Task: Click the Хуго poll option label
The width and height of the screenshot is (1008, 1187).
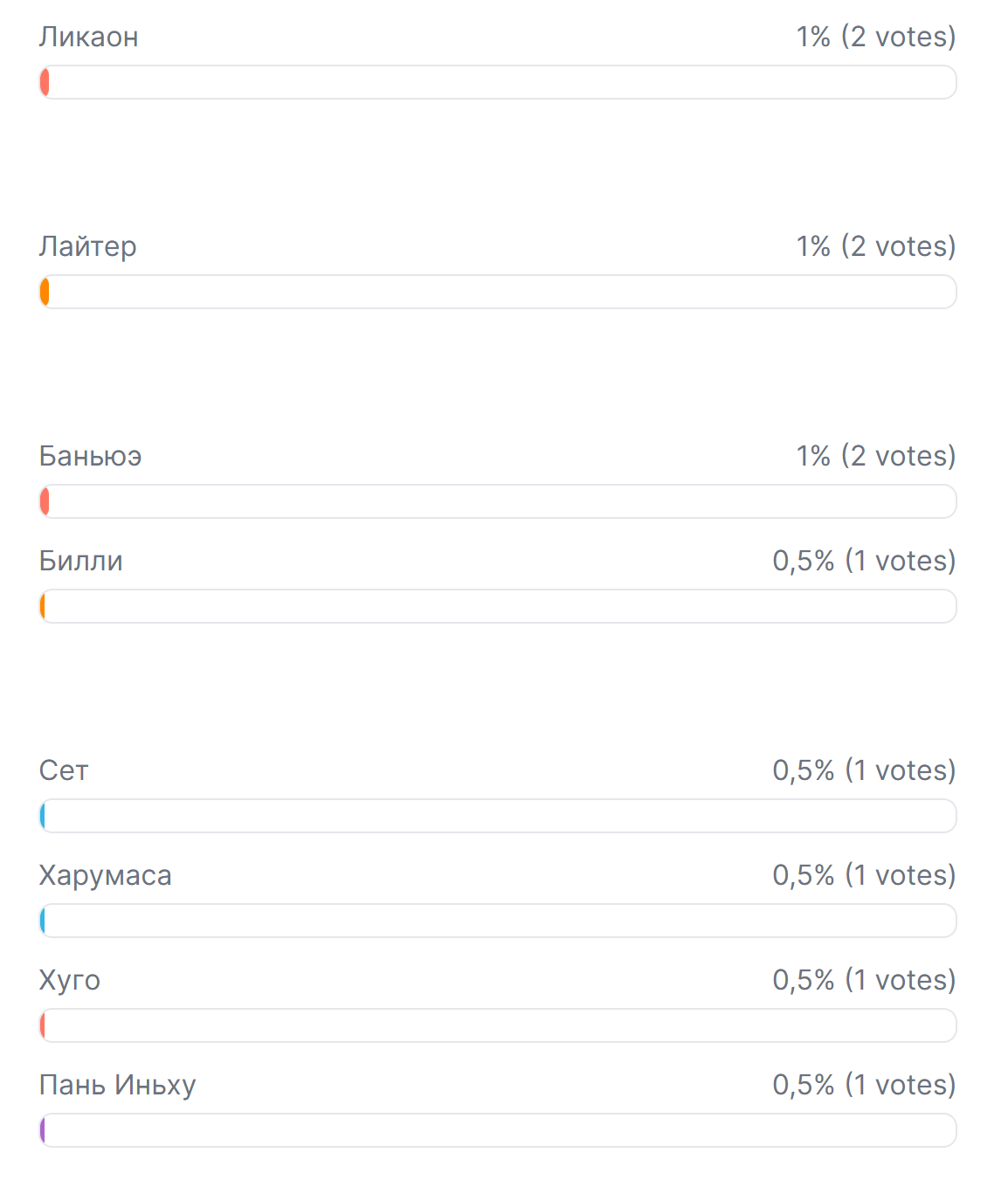Action: [x=69, y=980]
